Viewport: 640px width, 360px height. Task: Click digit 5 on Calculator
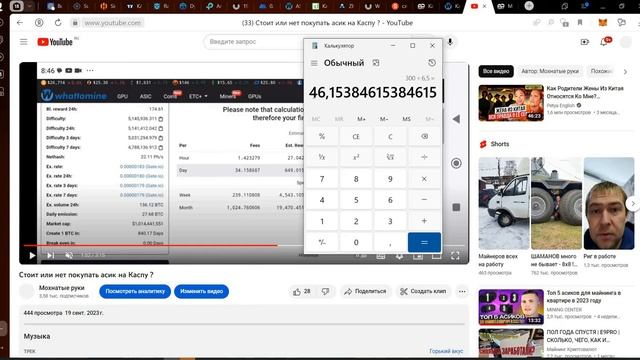[x=356, y=200]
